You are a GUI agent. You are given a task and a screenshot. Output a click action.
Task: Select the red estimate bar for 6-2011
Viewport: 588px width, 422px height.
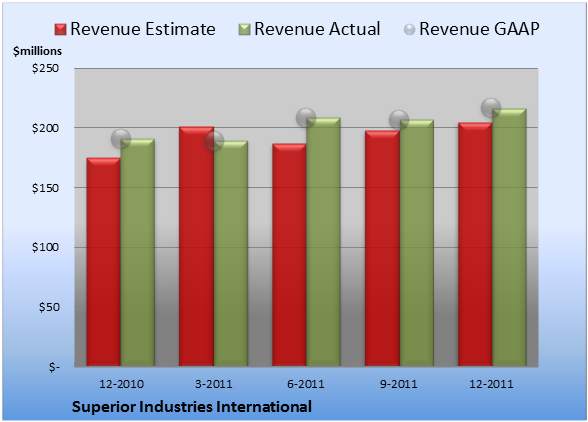289,255
